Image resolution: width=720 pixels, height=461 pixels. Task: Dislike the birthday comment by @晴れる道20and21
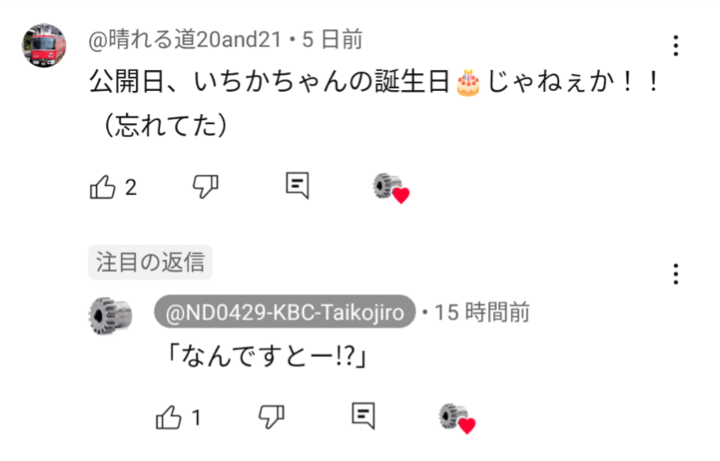pyautogui.click(x=205, y=186)
